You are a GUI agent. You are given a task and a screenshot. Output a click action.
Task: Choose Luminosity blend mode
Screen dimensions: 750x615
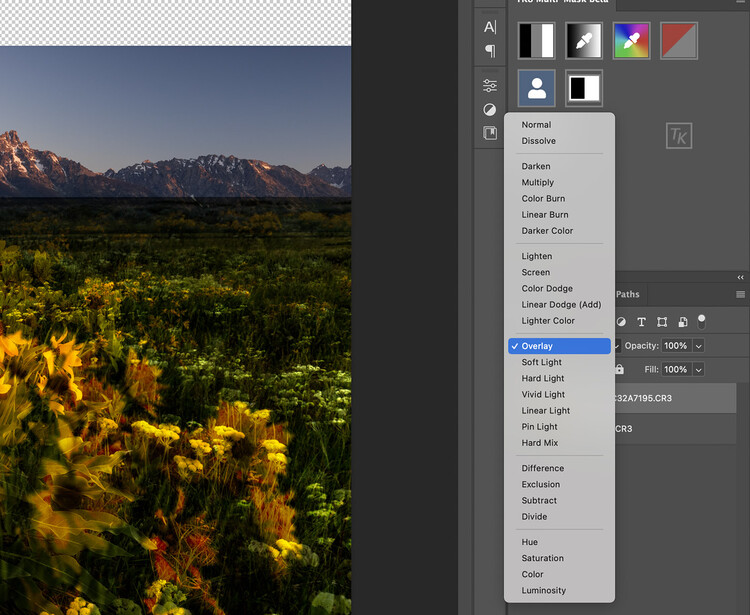(x=543, y=590)
